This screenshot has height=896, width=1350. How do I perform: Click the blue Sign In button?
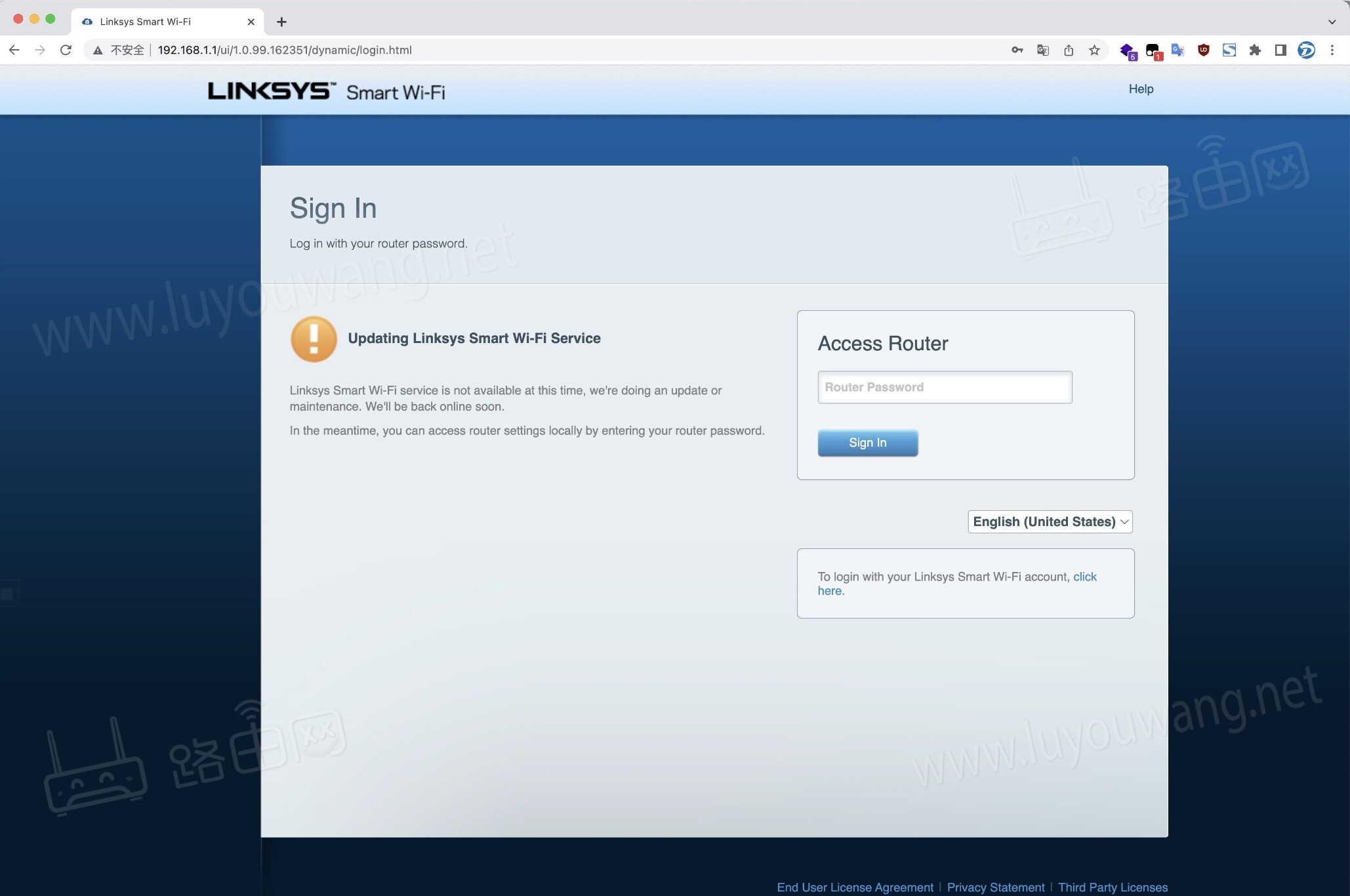coord(867,443)
